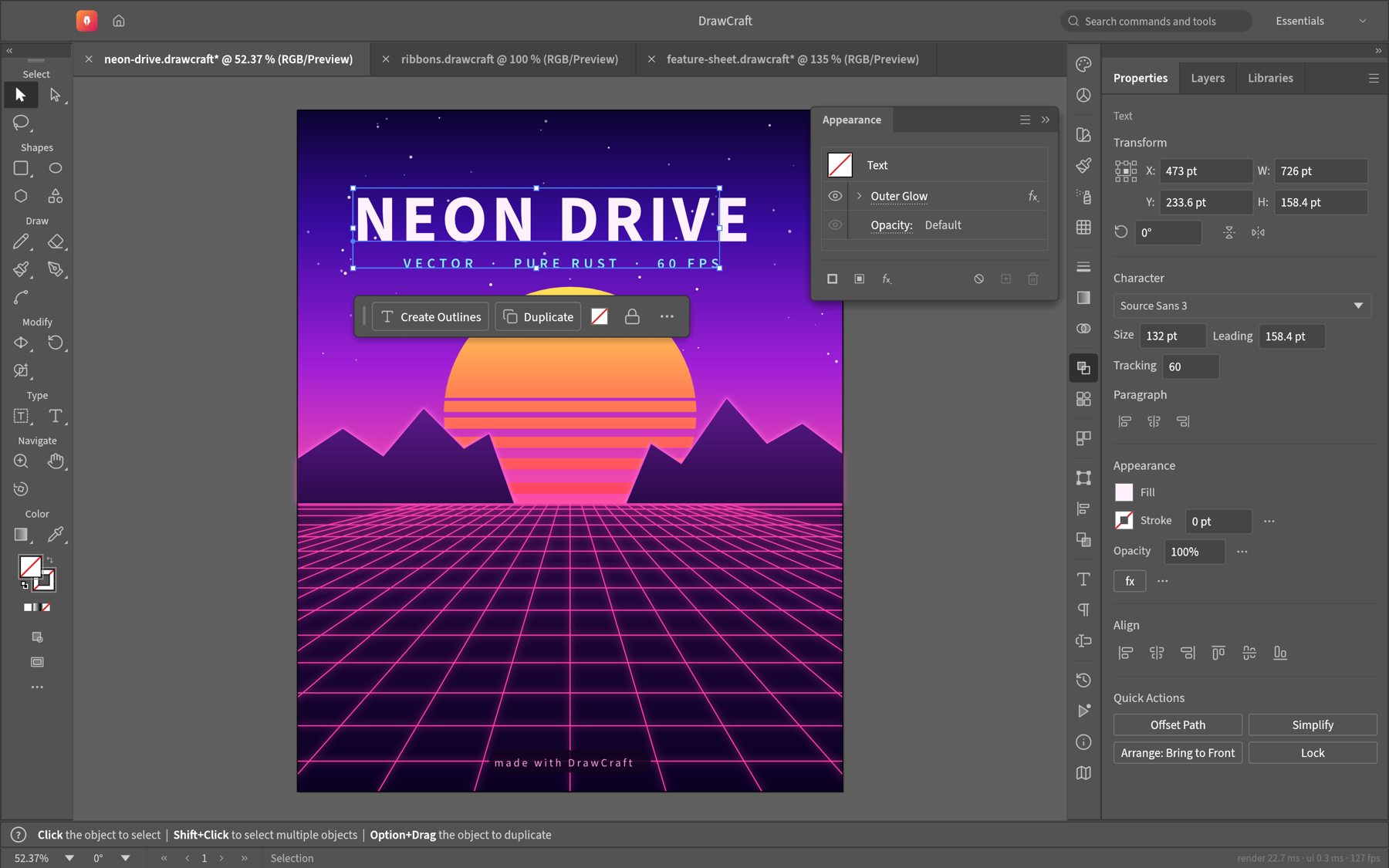
Task: Select the Lasso tool
Action: pyautogui.click(x=21, y=122)
